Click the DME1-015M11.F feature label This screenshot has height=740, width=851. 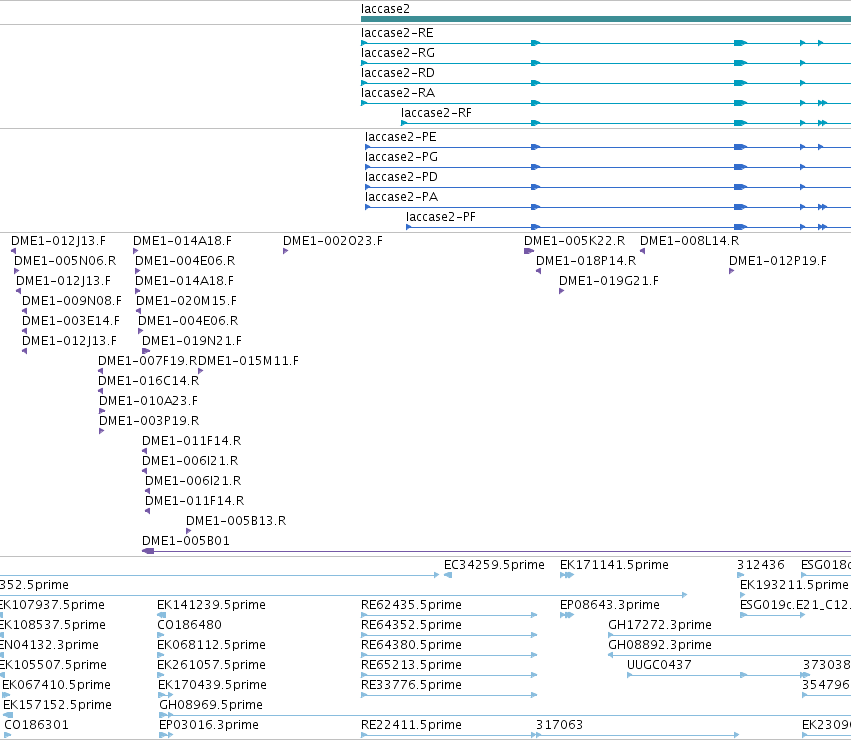click(x=249, y=362)
